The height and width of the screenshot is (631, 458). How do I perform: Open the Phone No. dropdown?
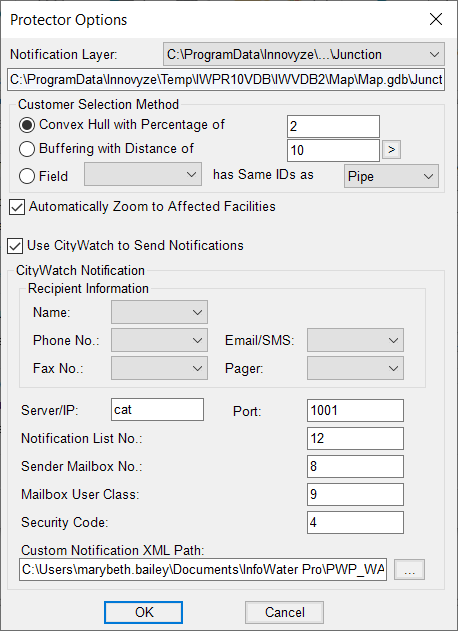click(159, 340)
